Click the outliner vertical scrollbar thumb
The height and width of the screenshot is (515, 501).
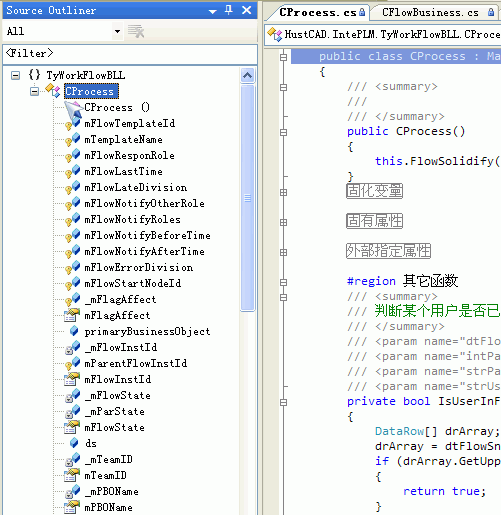[x=247, y=198]
